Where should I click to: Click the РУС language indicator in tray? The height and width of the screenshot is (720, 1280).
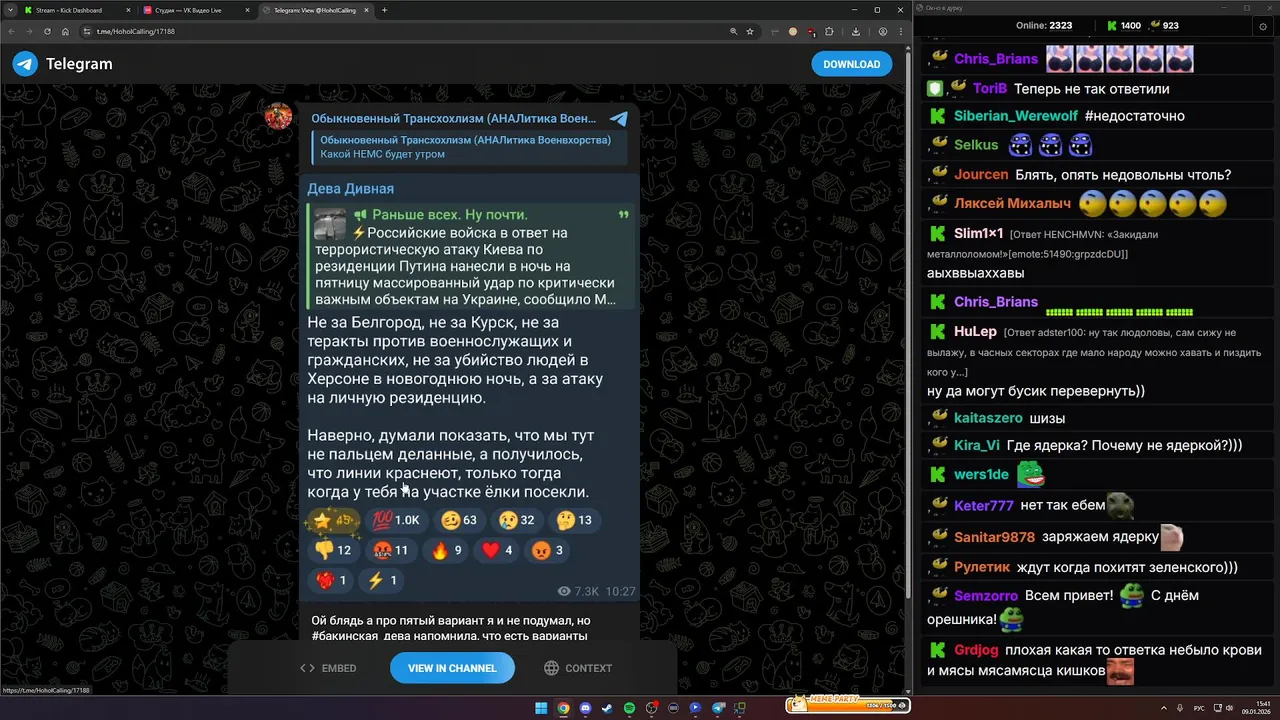[1199, 708]
